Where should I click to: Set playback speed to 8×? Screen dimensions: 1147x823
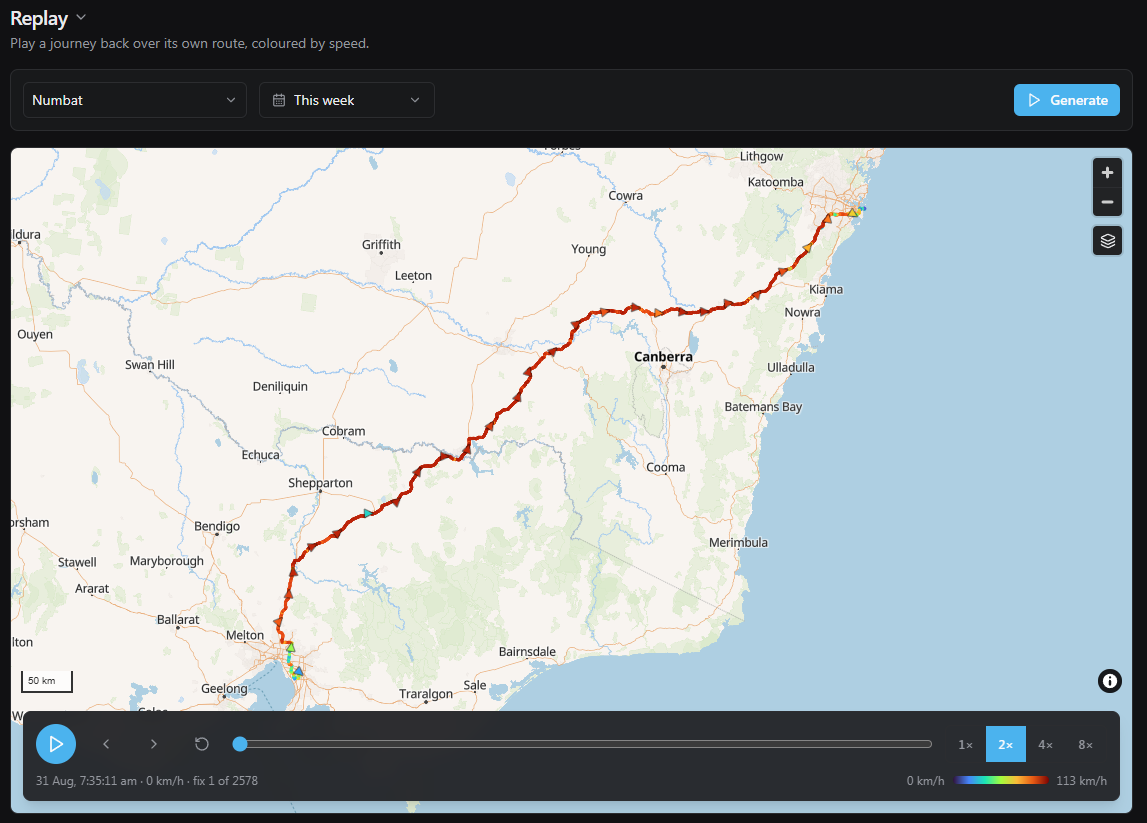pos(1086,745)
